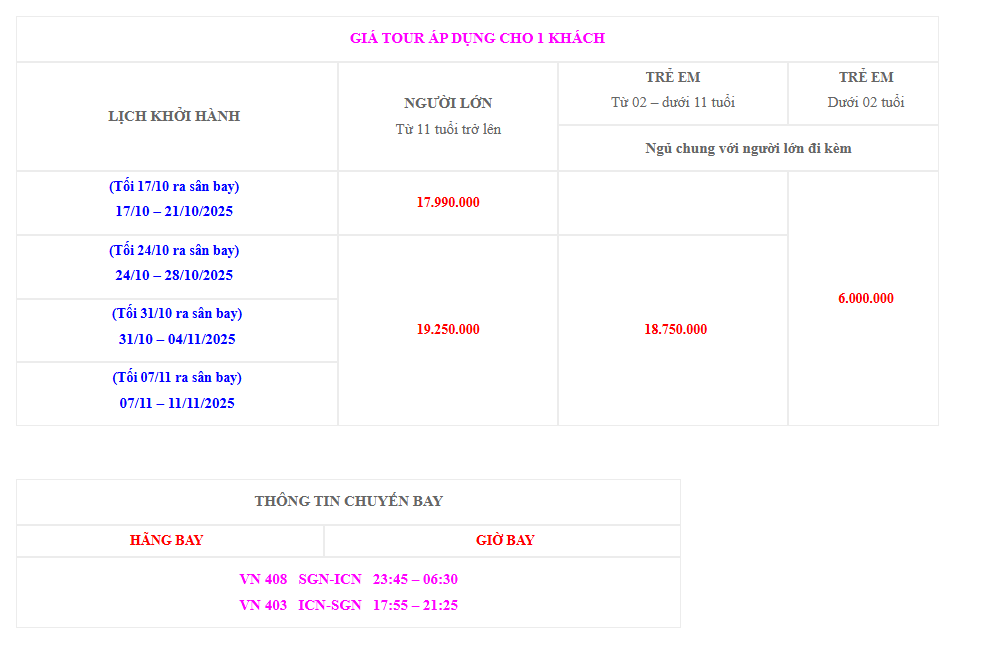Image resolution: width=987 pixels, height=656 pixels.
Task: Click the "NGƯỜI LỚN" column header
Action: point(448,103)
